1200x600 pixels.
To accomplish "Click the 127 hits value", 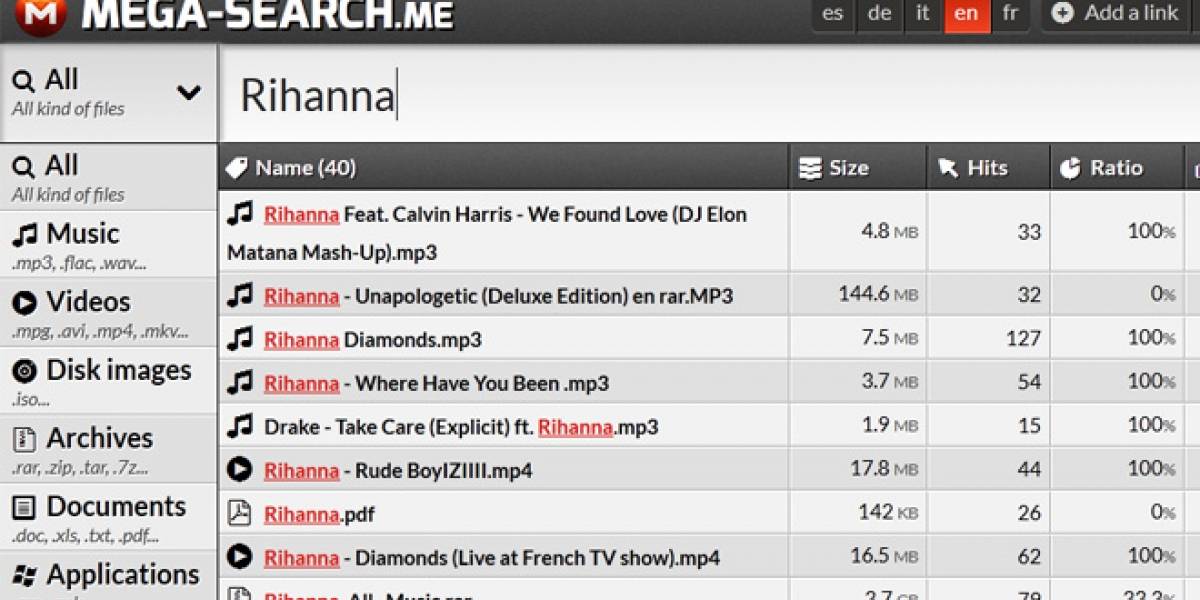I will 1023,338.
